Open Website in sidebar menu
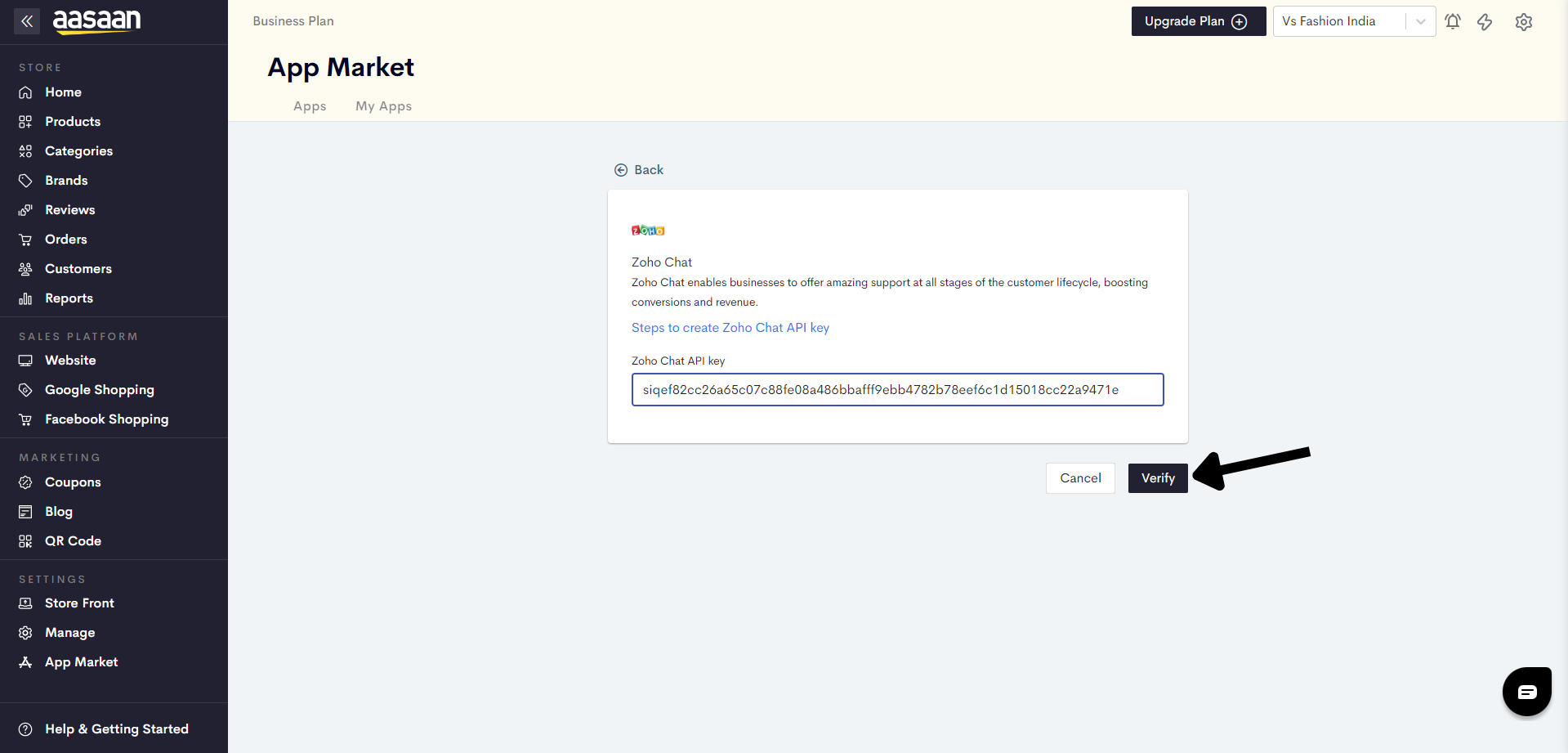 (x=70, y=361)
